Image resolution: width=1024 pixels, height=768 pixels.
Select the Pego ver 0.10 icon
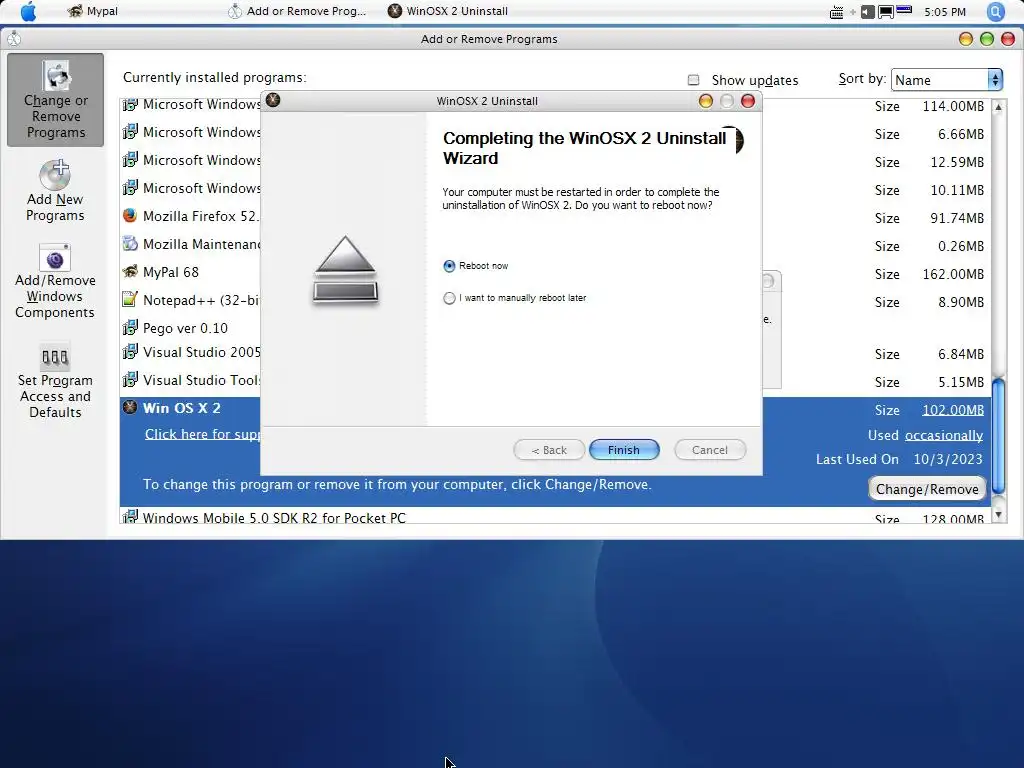click(x=130, y=327)
